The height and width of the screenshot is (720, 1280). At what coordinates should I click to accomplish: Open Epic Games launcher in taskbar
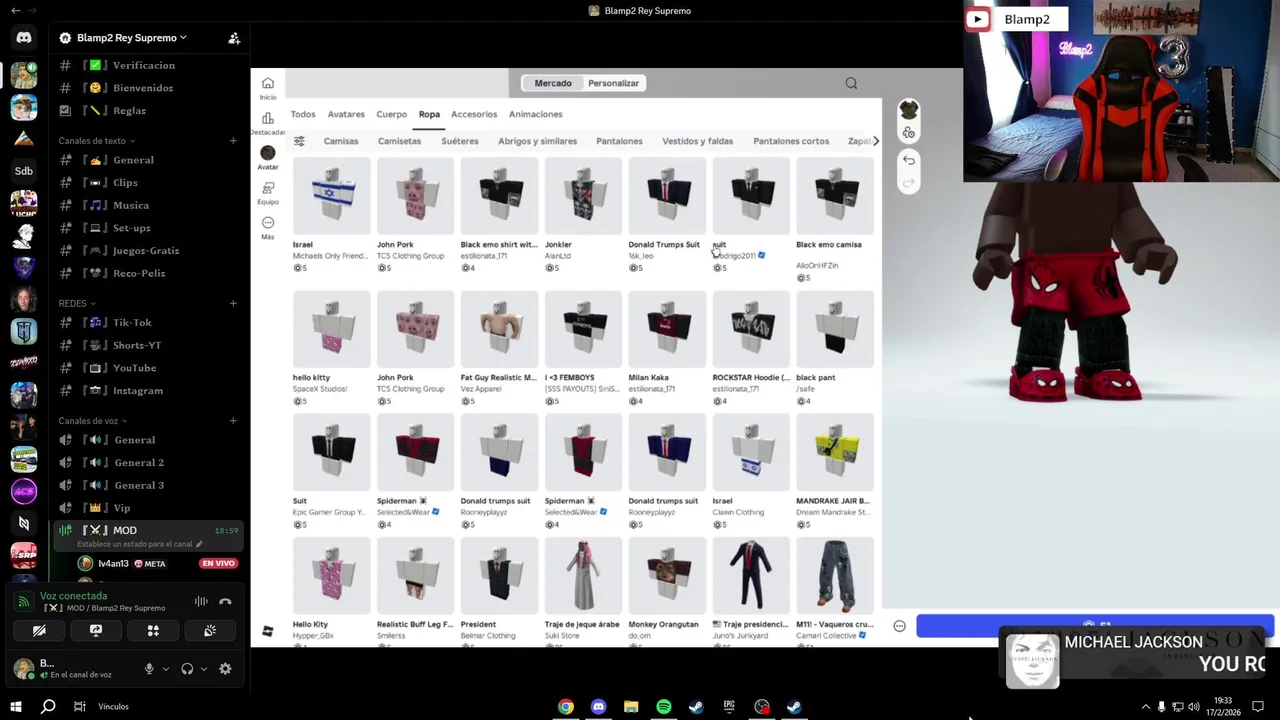pos(729,707)
